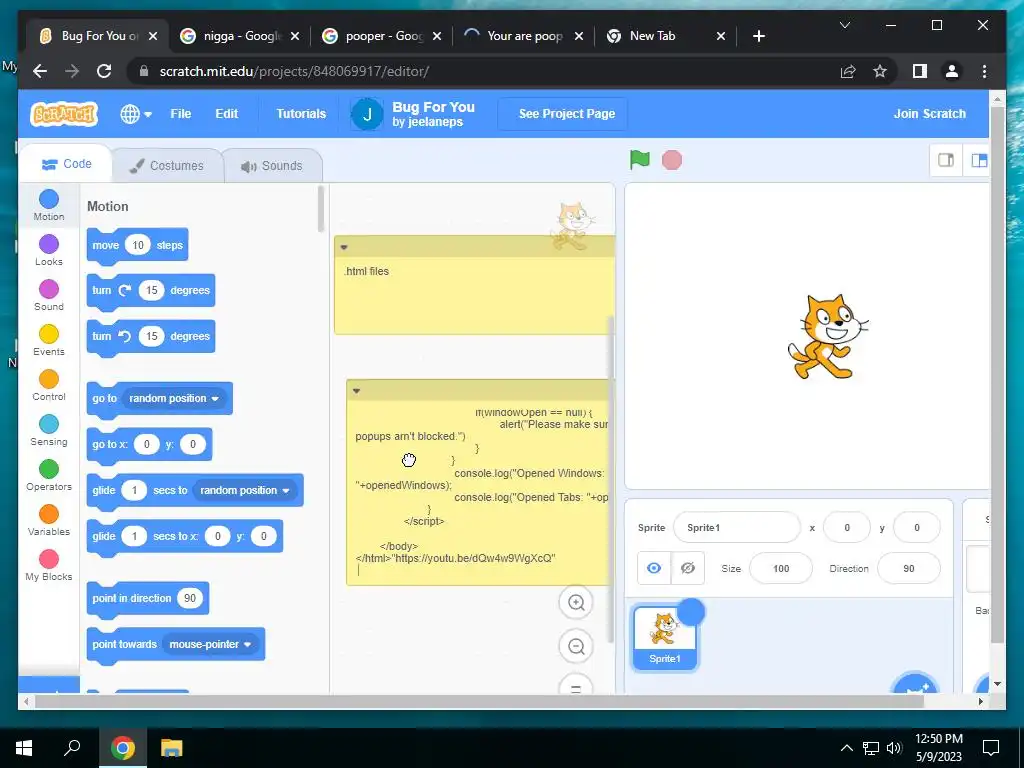Open Windows Start menu
Image resolution: width=1024 pixels, height=768 pixels.
point(24,748)
